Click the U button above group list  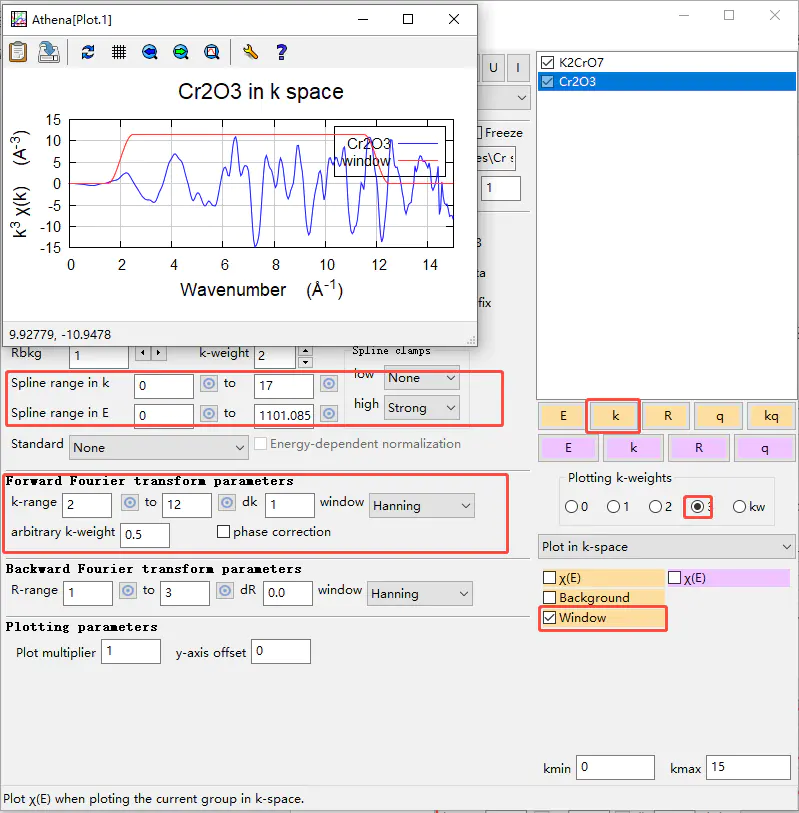[493, 67]
